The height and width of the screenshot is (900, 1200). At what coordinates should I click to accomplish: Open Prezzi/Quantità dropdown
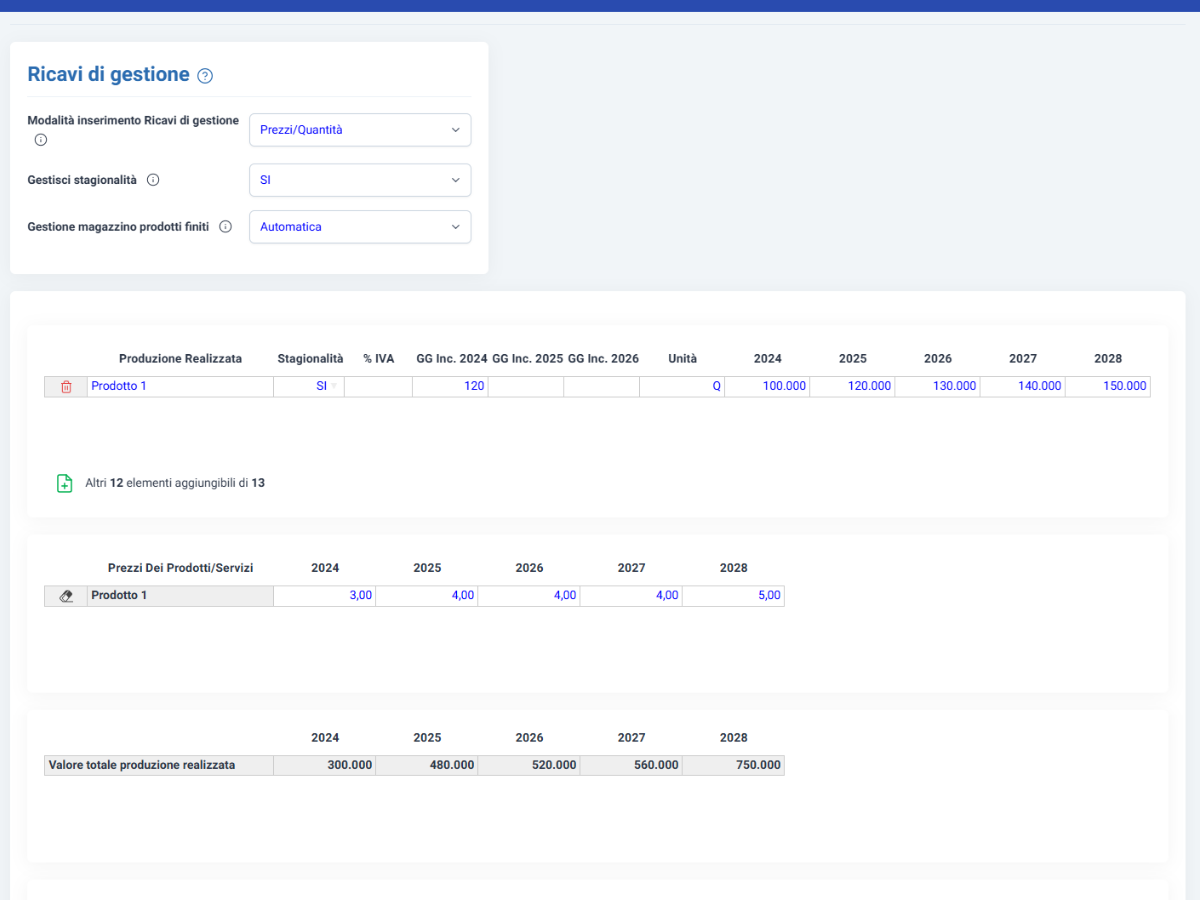click(x=360, y=130)
